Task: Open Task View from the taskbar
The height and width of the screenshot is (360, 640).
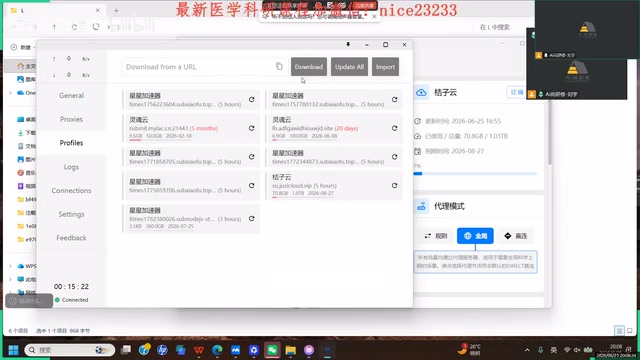Action: (x=126, y=350)
